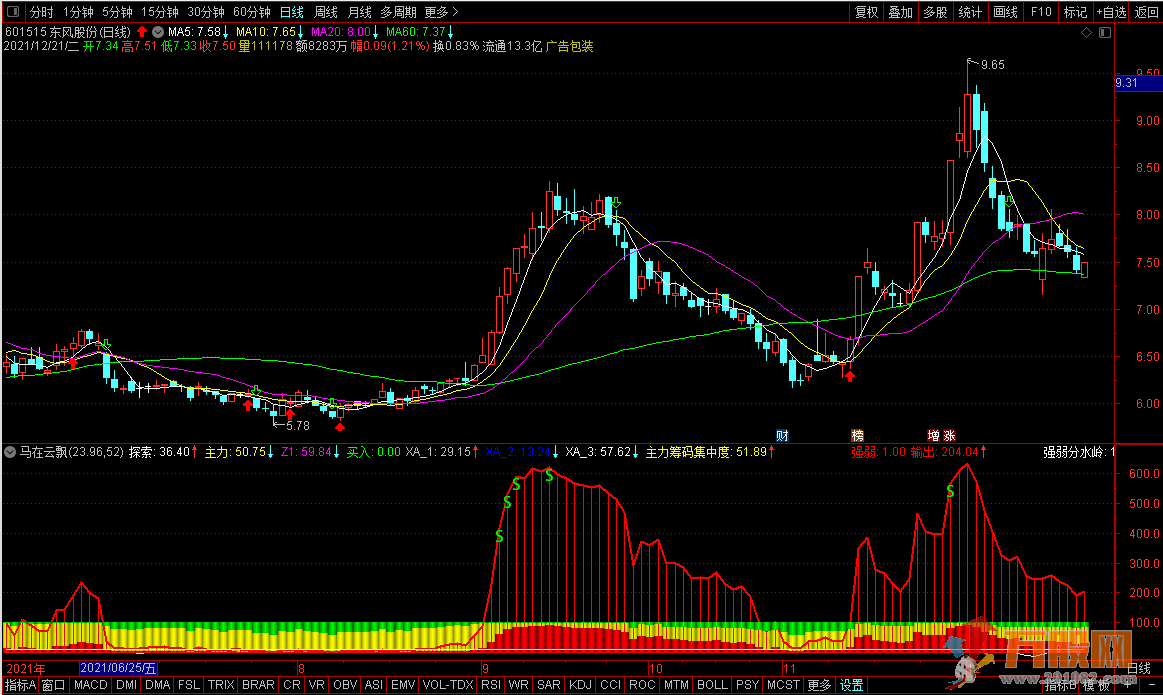Select the OBV indicator tab
1163x695 pixels.
pyautogui.click(x=346, y=685)
